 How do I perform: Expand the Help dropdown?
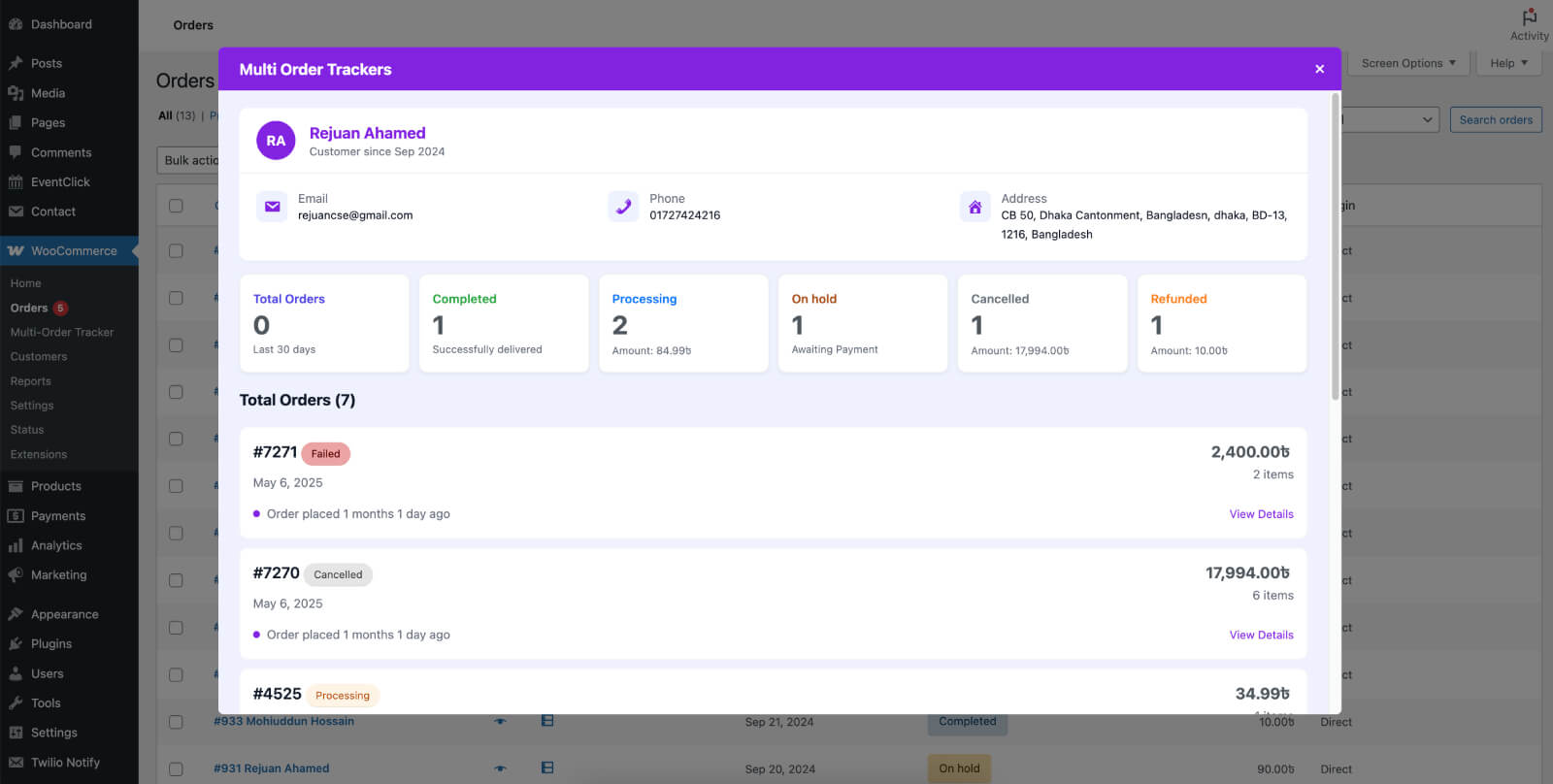coord(1509,63)
